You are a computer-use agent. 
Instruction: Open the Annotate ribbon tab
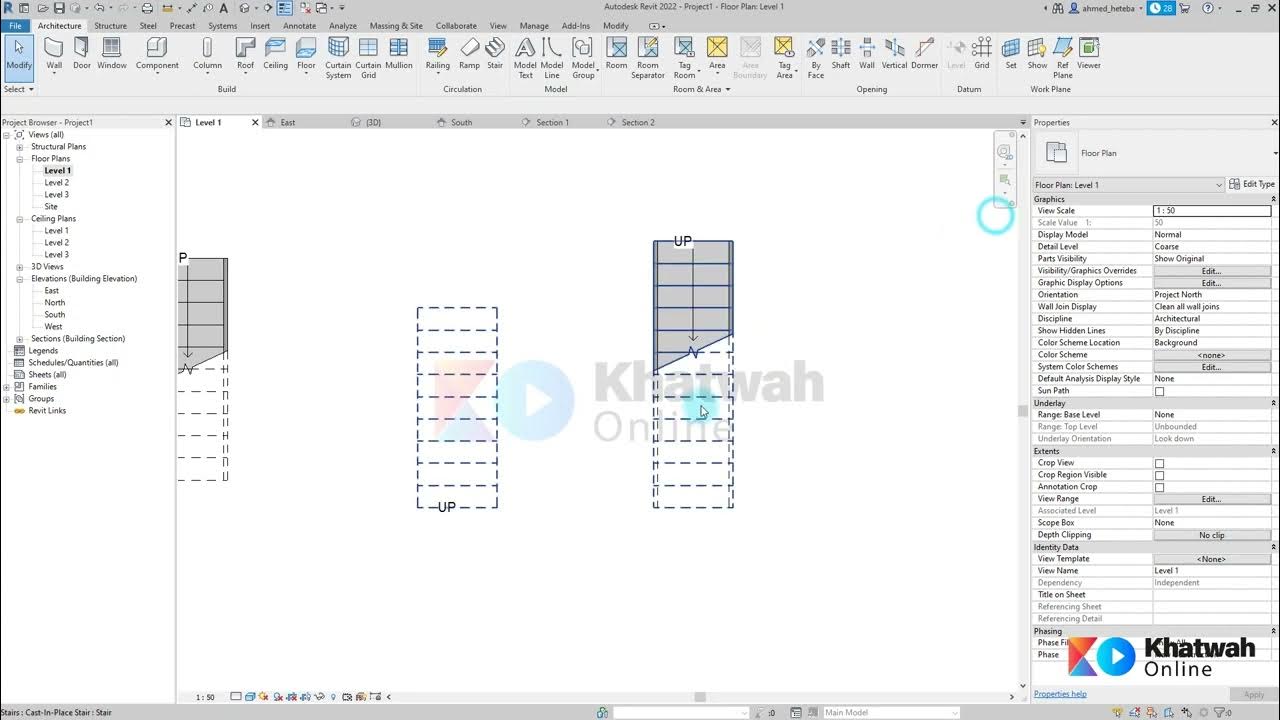[x=300, y=26]
